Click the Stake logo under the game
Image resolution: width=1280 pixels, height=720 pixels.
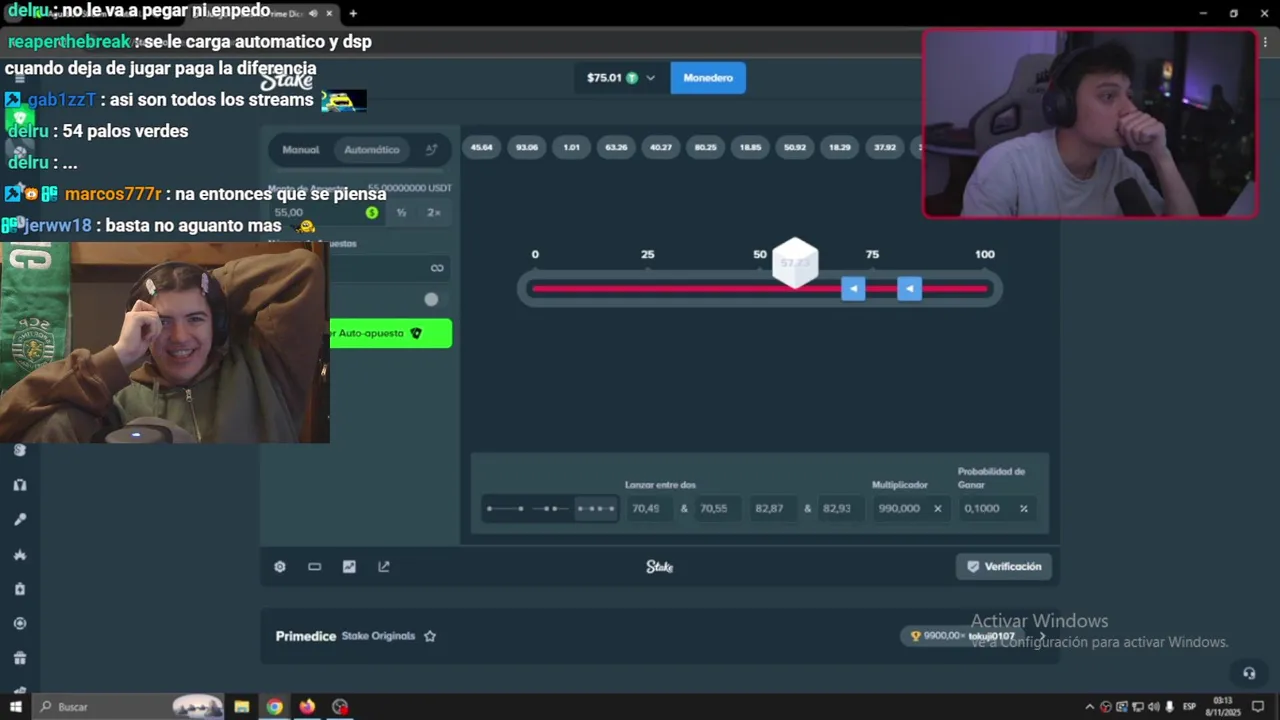[x=660, y=567]
